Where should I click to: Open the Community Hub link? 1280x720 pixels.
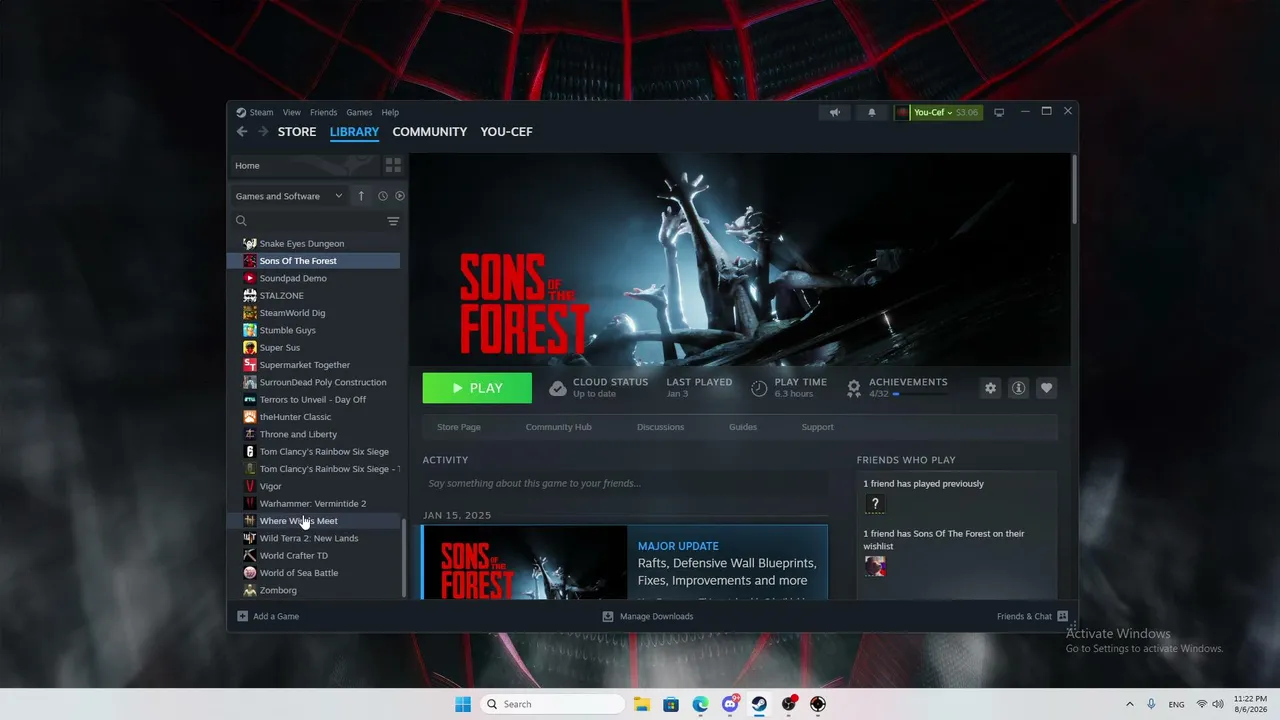pos(559,427)
